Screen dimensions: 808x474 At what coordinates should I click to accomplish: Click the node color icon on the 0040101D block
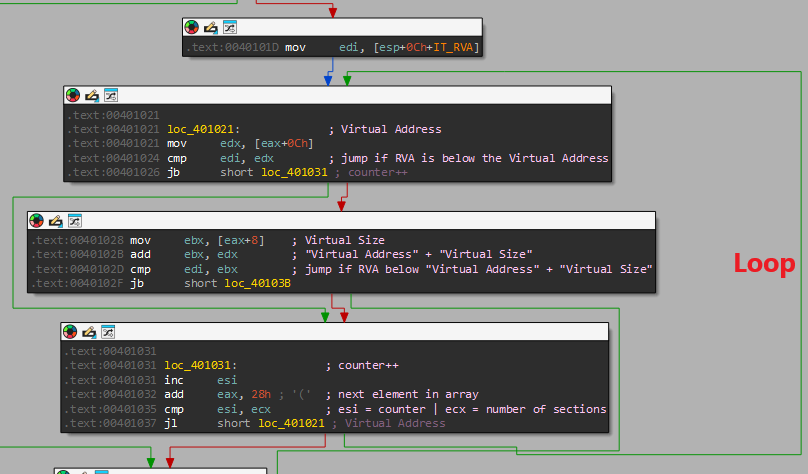click(192, 27)
